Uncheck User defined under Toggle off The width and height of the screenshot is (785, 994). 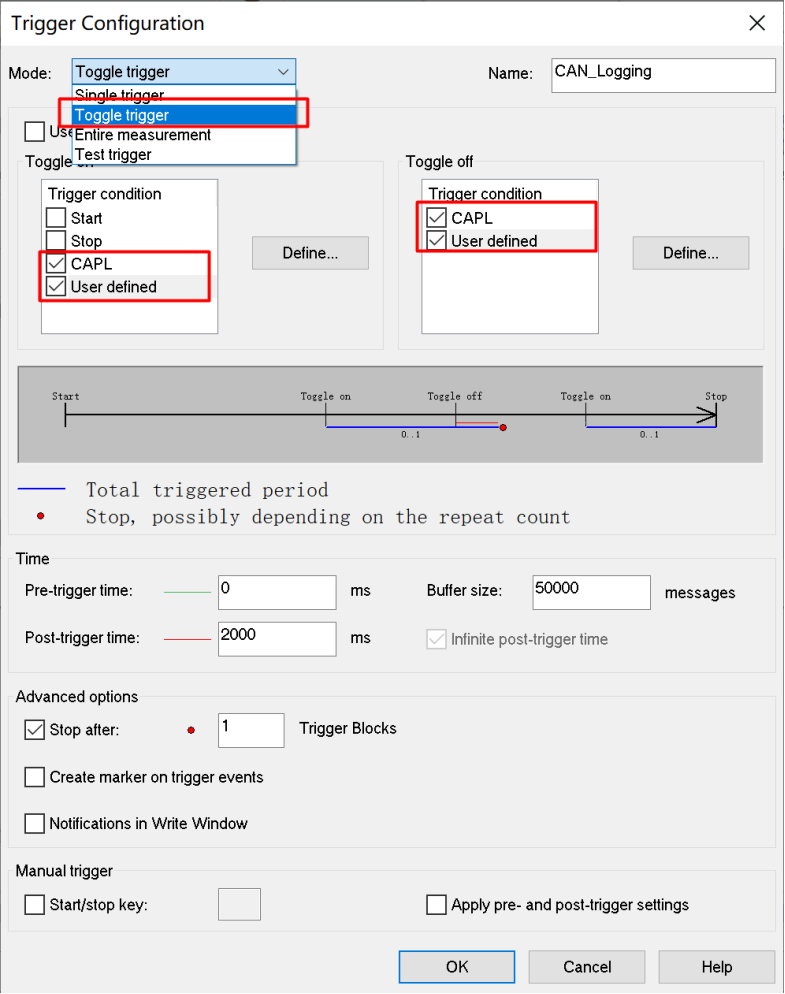[436, 240]
